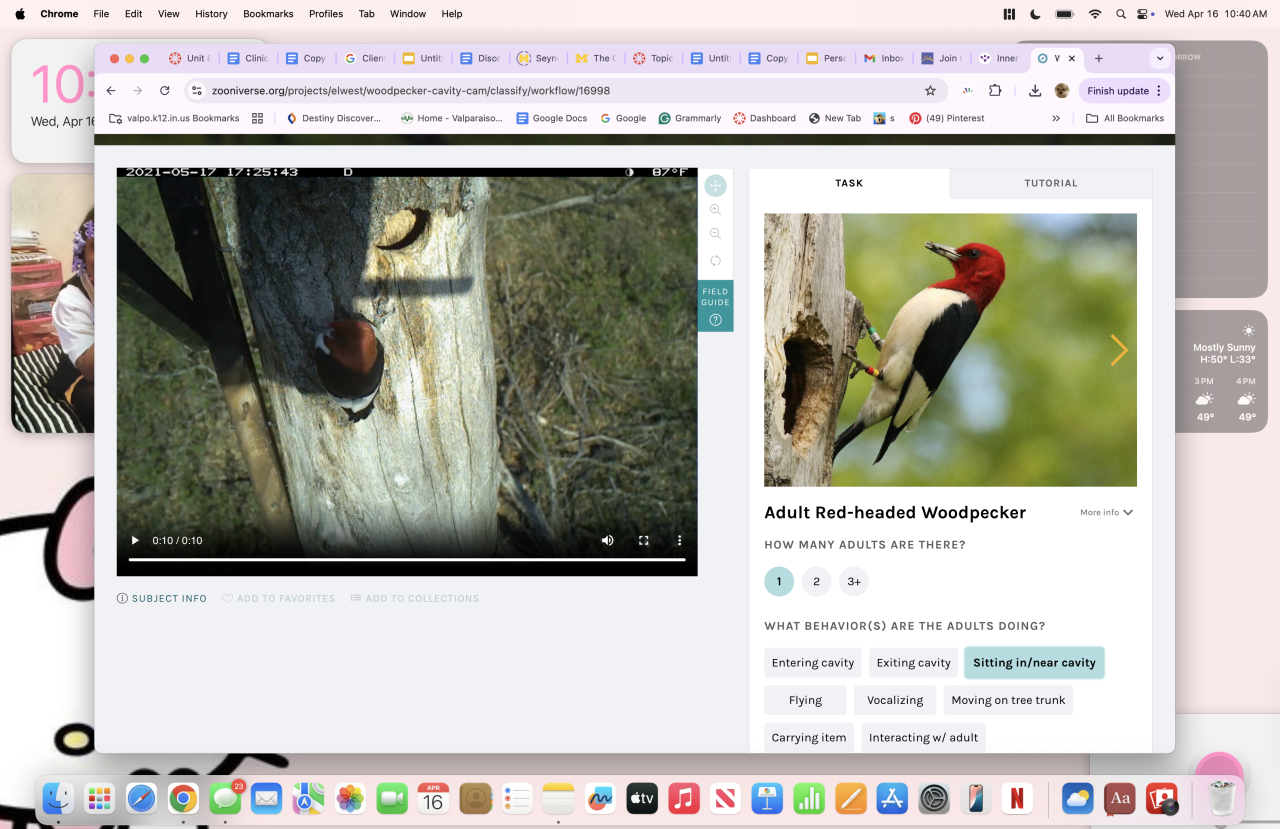Expand the bookmarks overflow chevron
Screen dimensions: 1280x829
pos(1055,118)
